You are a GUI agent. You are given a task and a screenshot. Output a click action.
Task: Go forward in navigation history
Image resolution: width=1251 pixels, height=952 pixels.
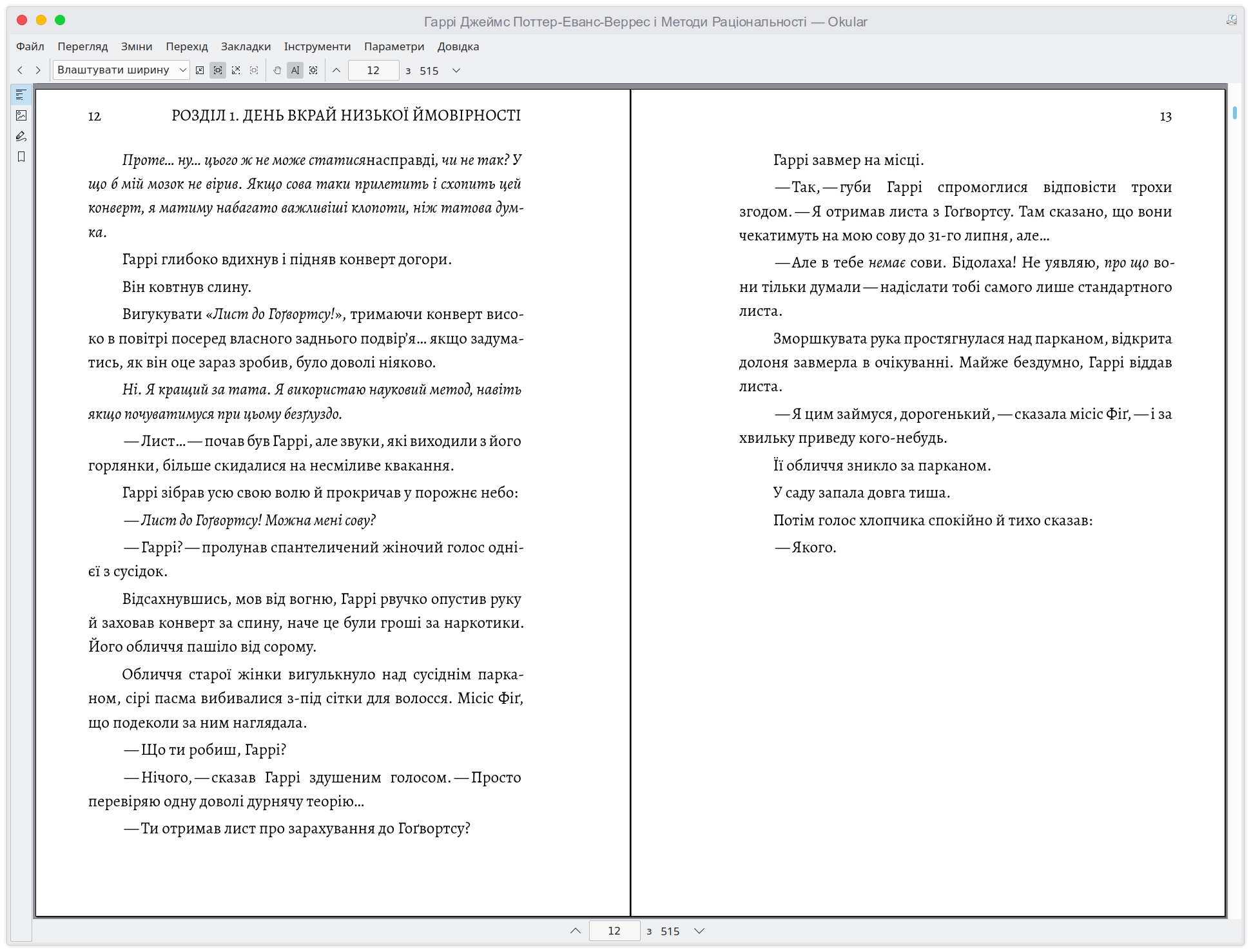(38, 70)
